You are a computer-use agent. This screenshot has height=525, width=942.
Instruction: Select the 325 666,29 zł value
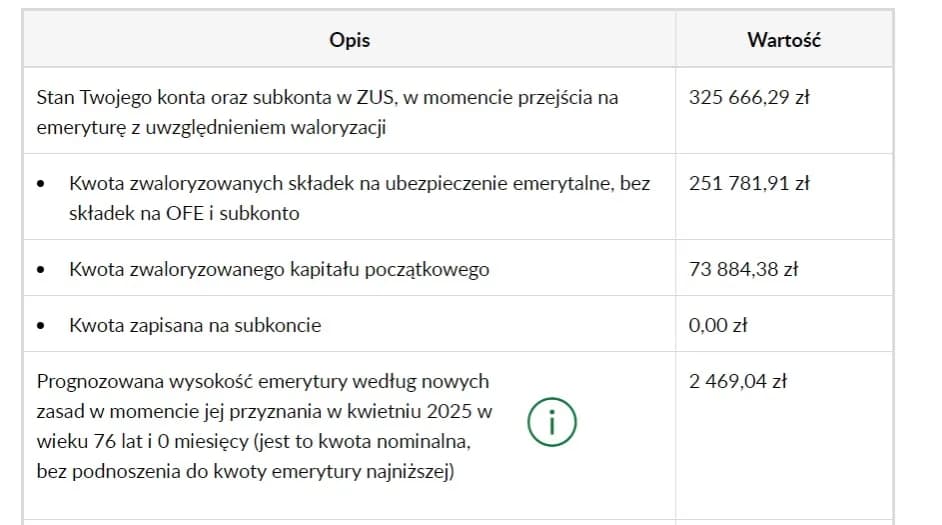(749, 98)
